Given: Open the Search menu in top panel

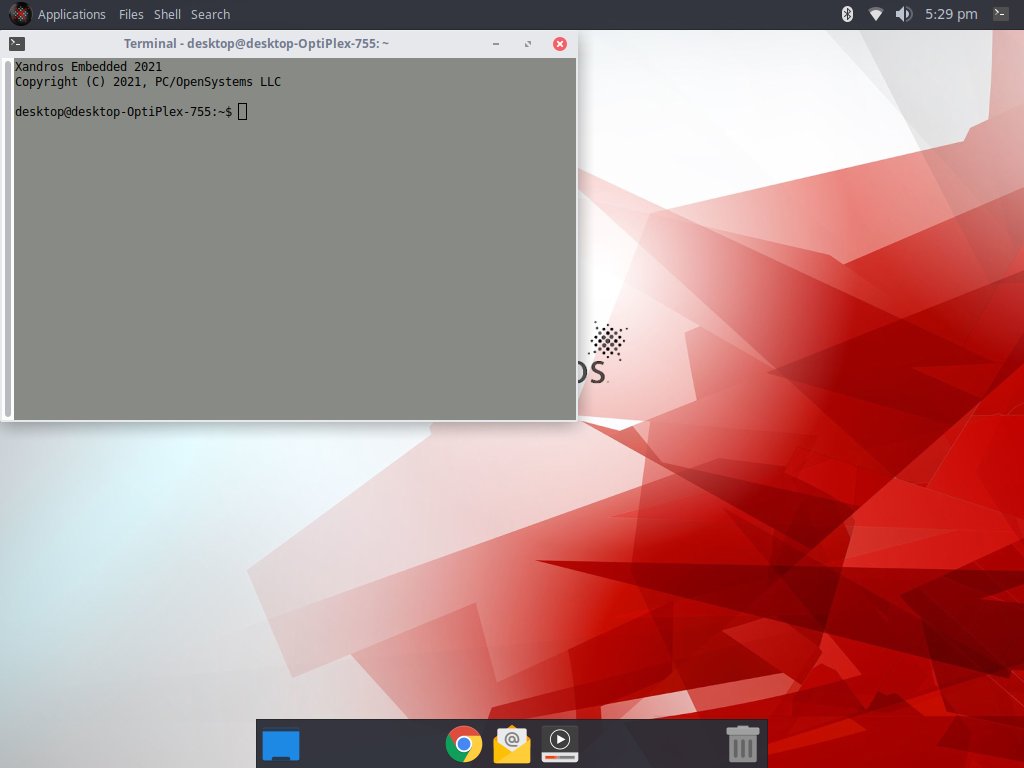Looking at the screenshot, I should click(x=210, y=14).
